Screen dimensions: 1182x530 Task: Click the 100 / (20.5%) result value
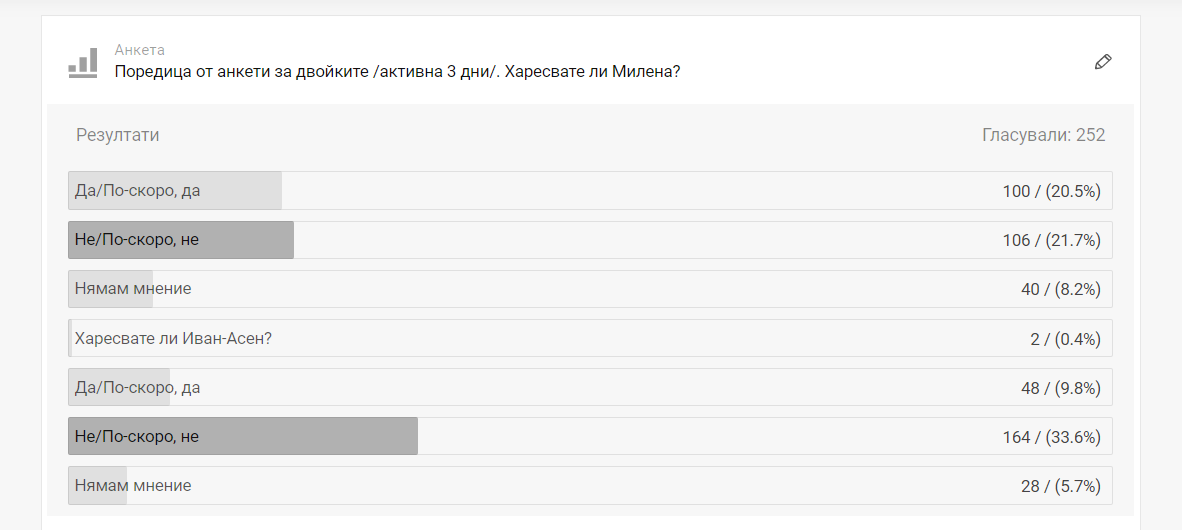click(1051, 191)
